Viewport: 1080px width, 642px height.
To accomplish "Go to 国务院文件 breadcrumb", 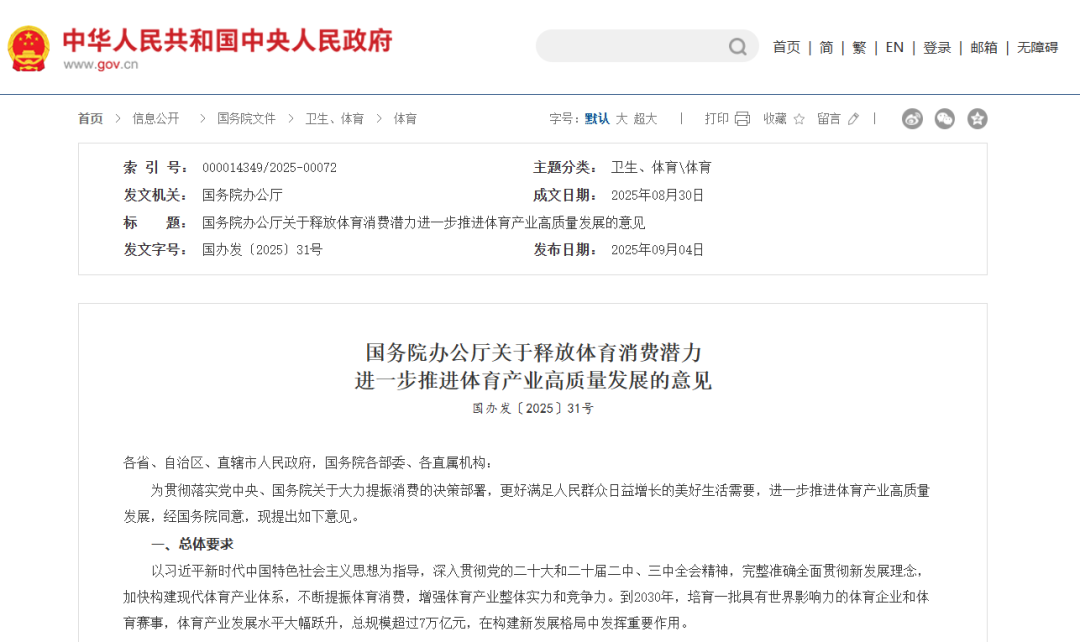I will 246,119.
